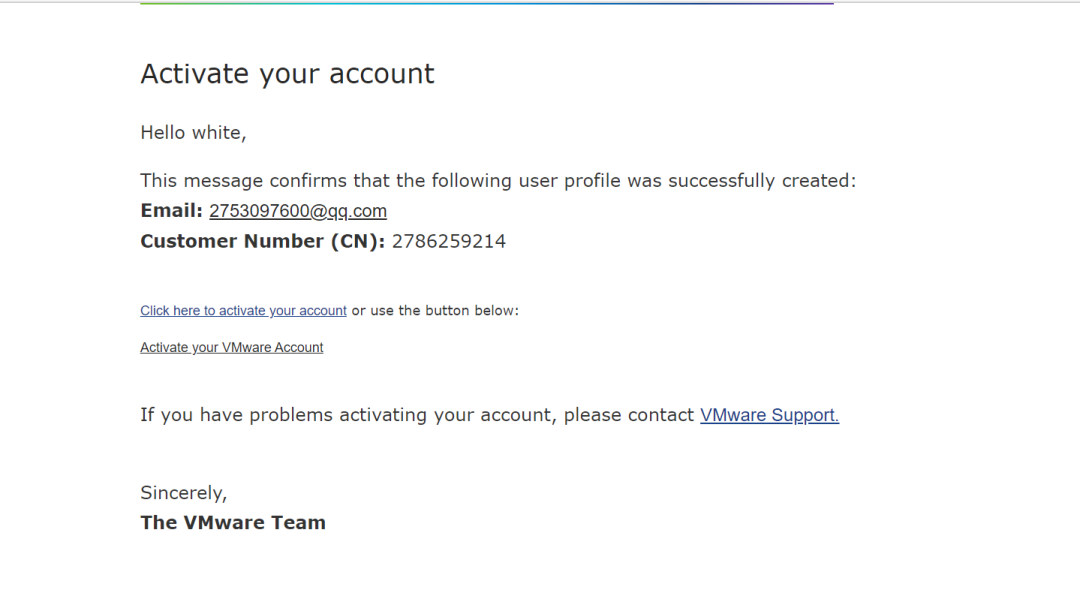Click the 'Activate your account' heading
1080x611 pixels.
click(287, 74)
